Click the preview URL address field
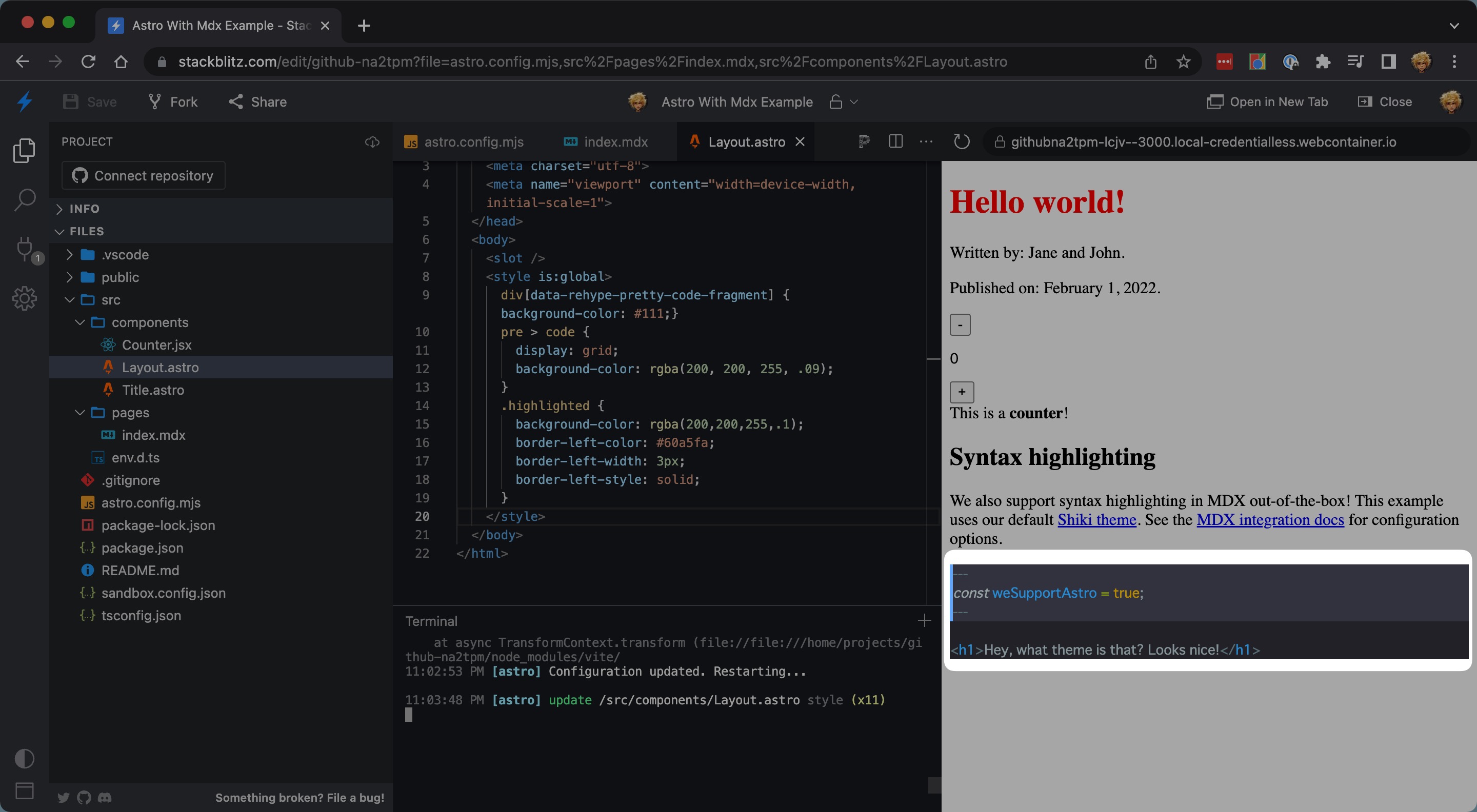 1203,141
